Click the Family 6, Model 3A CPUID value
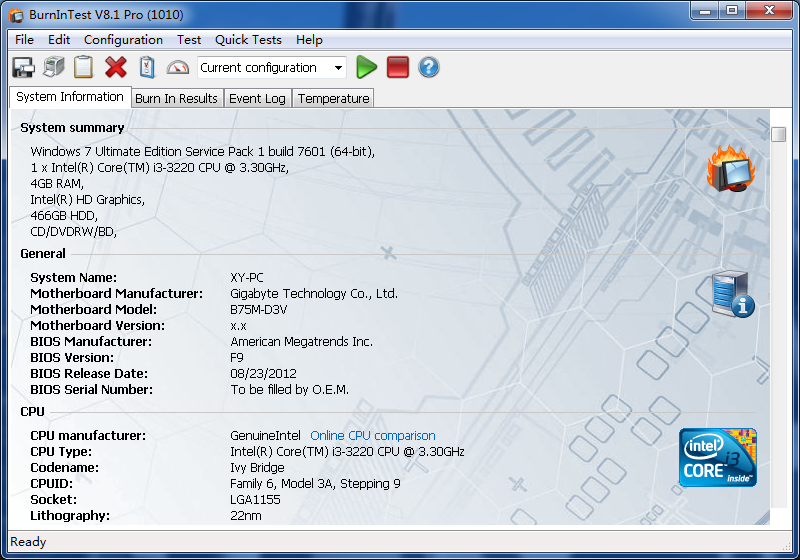Screen dimensions: 800x560 (315, 483)
